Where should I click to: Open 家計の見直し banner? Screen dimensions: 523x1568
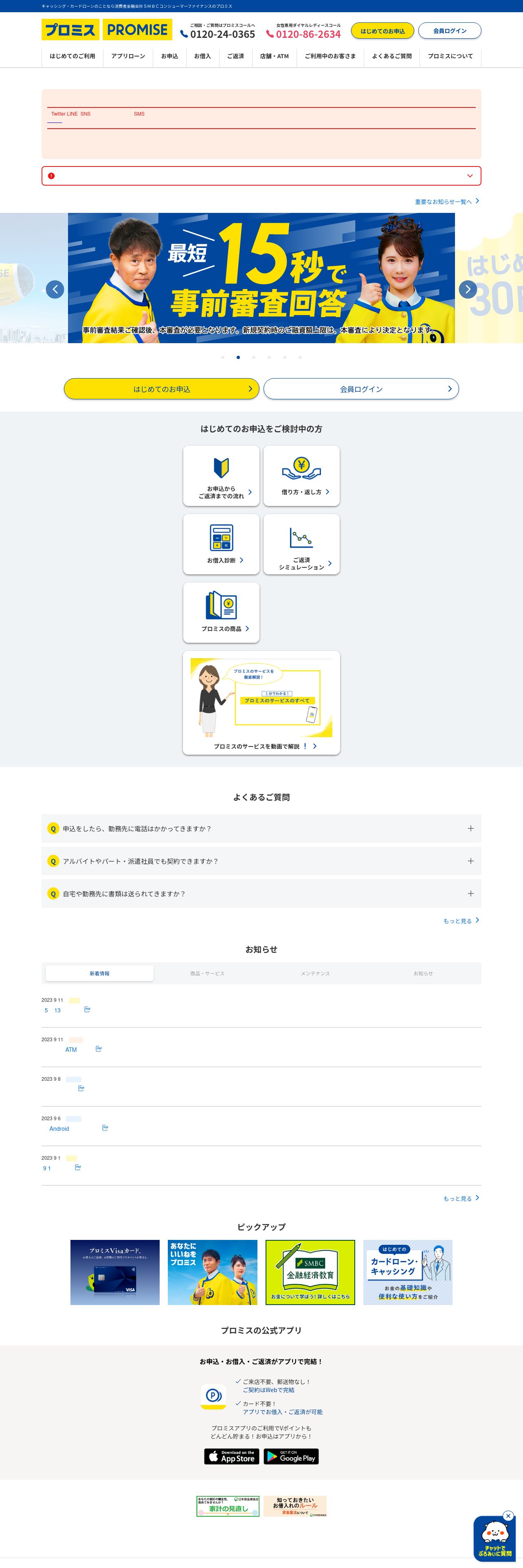click(228, 1506)
